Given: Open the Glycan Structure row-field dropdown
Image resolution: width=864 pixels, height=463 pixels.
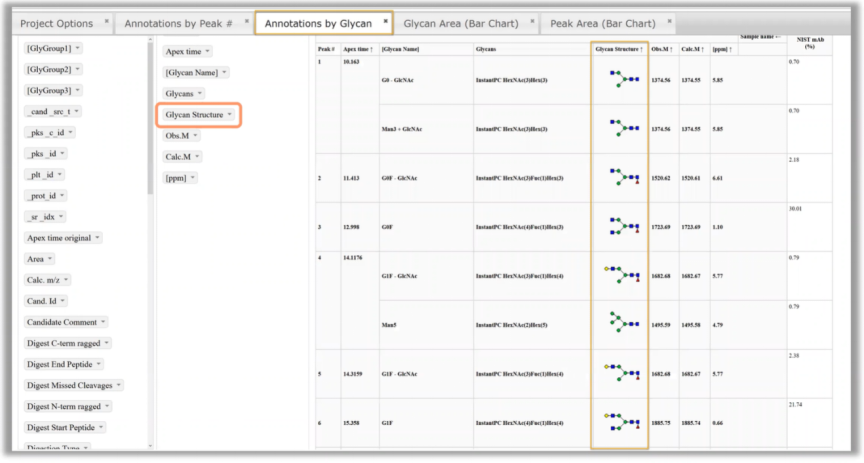Looking at the screenshot, I should (230, 115).
